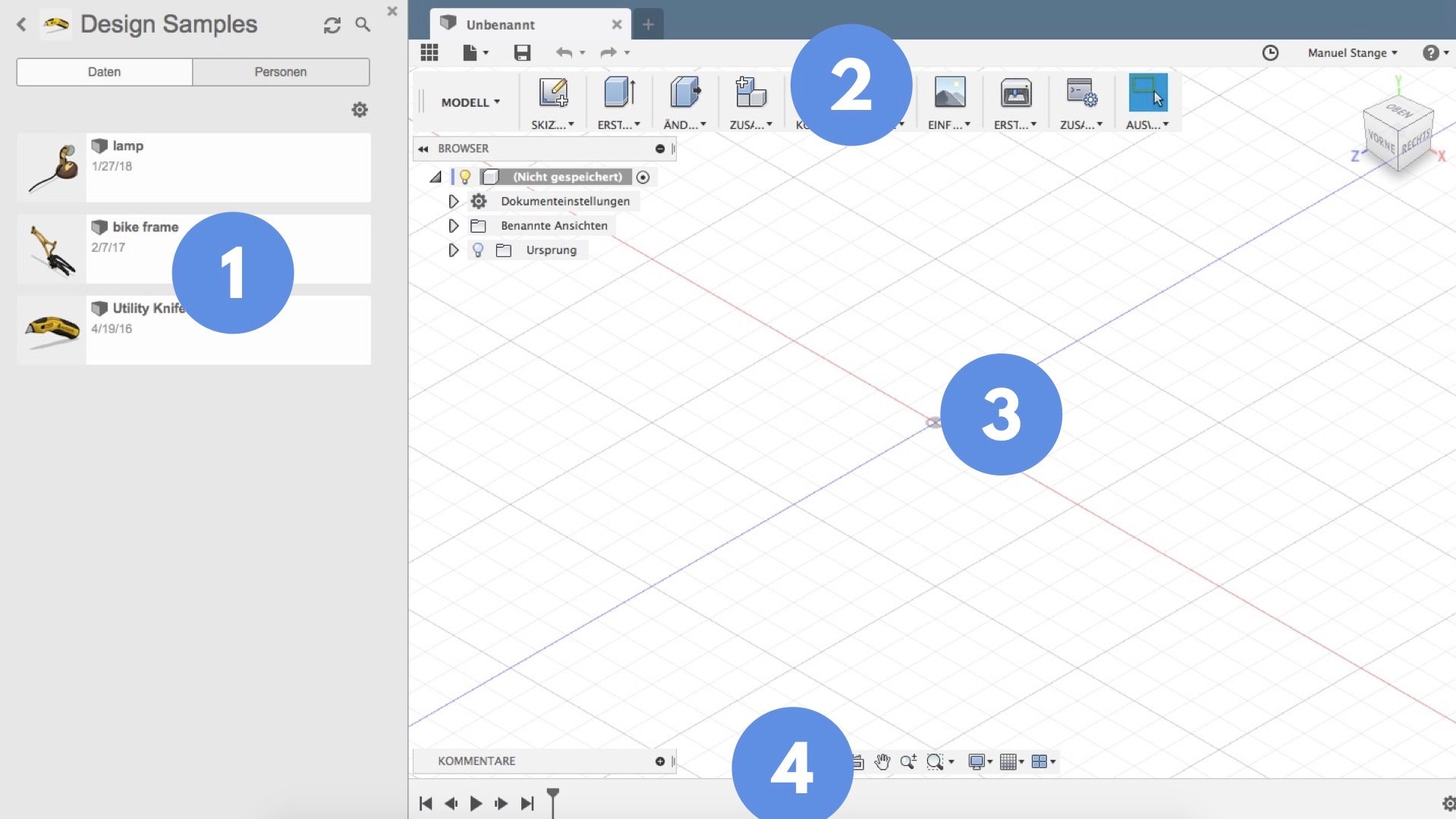
Task: Select Benannte Ansichten in browser tree
Action: pyautogui.click(x=554, y=225)
